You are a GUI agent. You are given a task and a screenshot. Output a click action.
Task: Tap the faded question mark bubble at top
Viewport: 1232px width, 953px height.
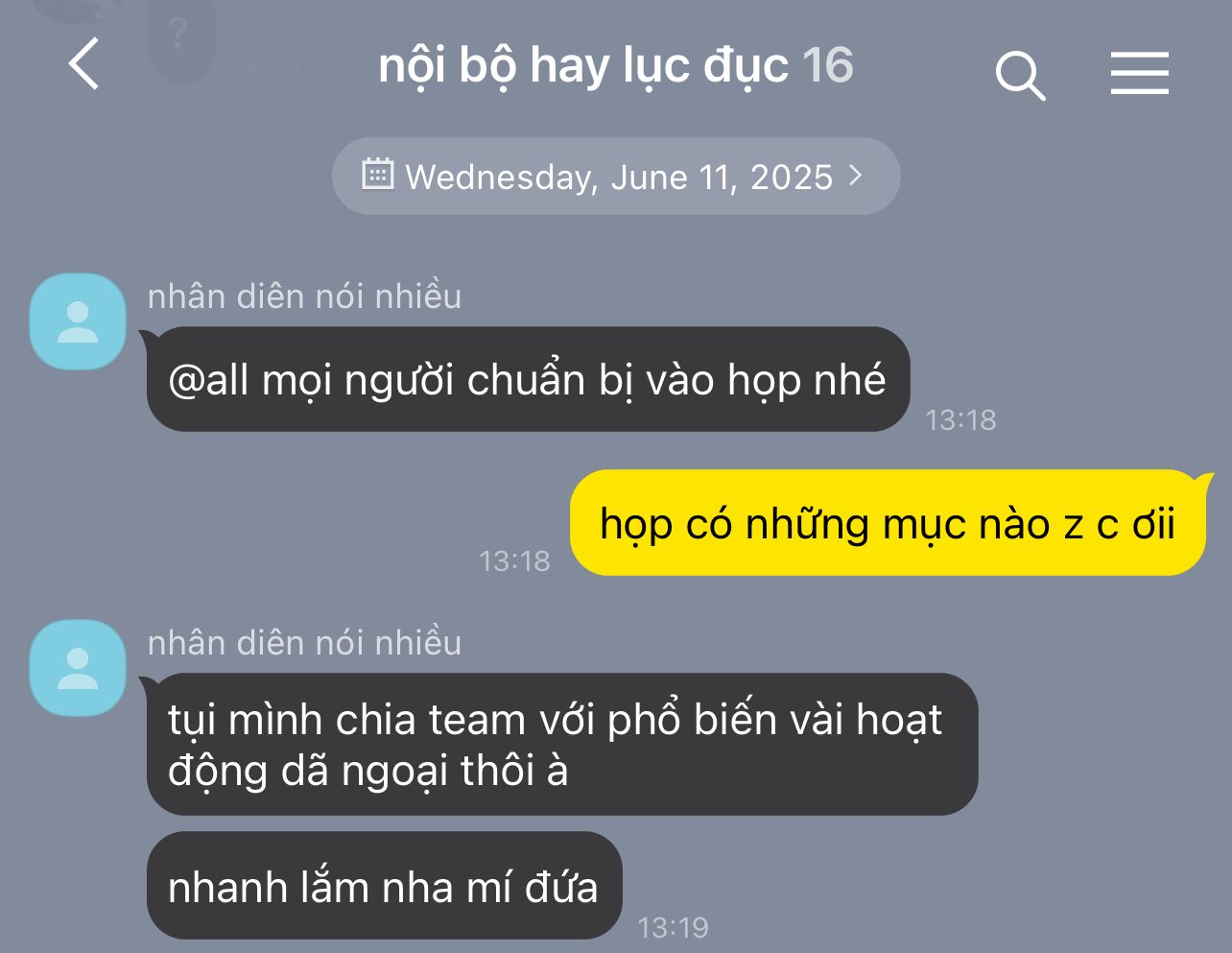pyautogui.click(x=180, y=38)
